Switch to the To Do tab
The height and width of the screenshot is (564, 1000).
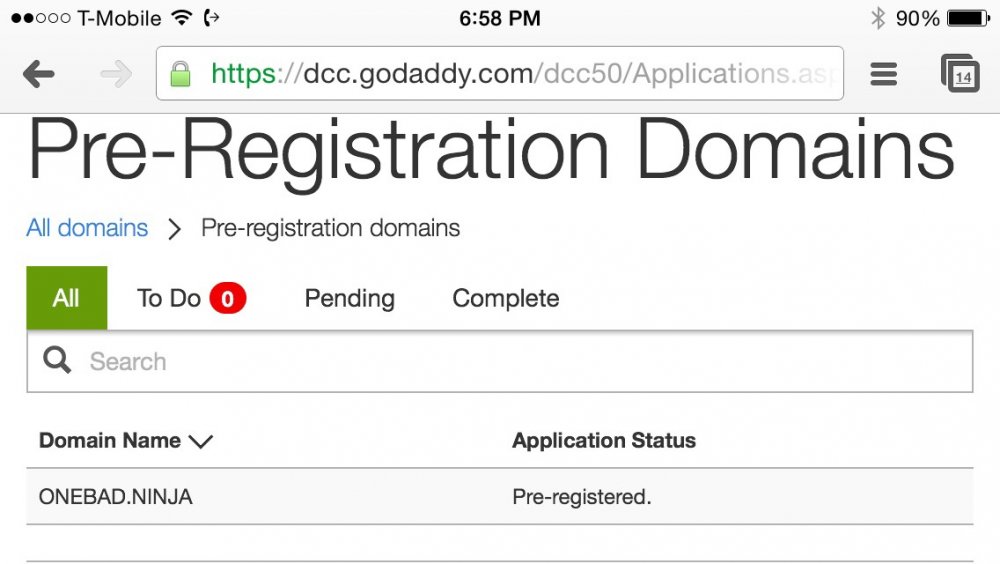169,298
